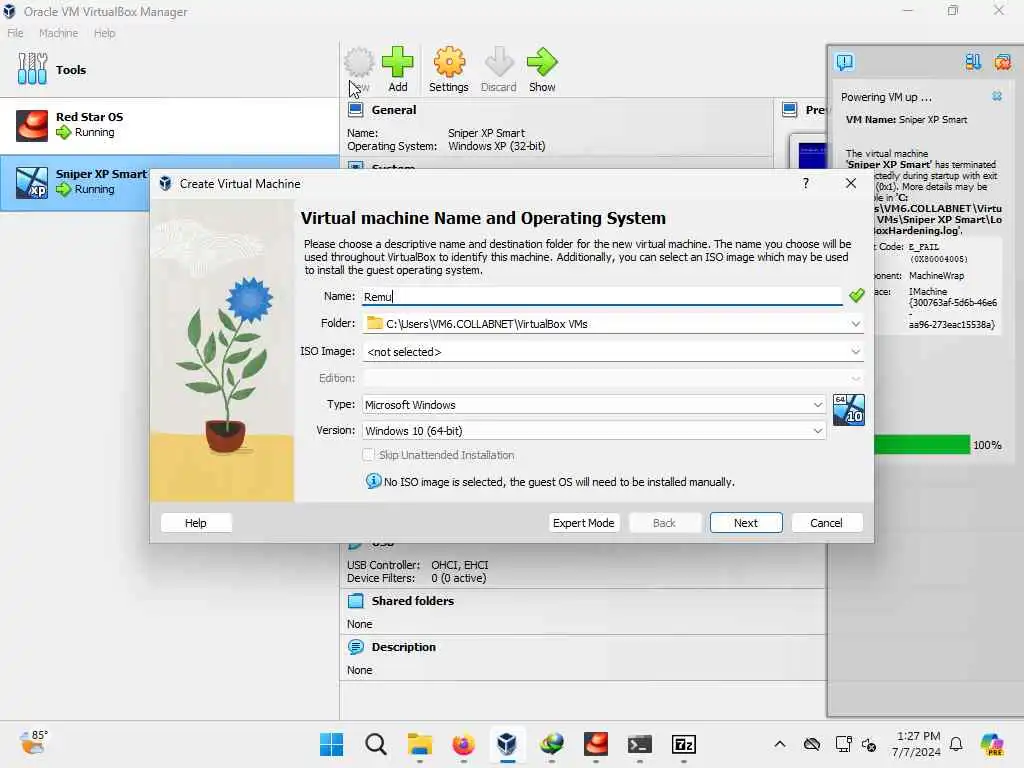Open the notifications bell in taskbar

coord(956,744)
